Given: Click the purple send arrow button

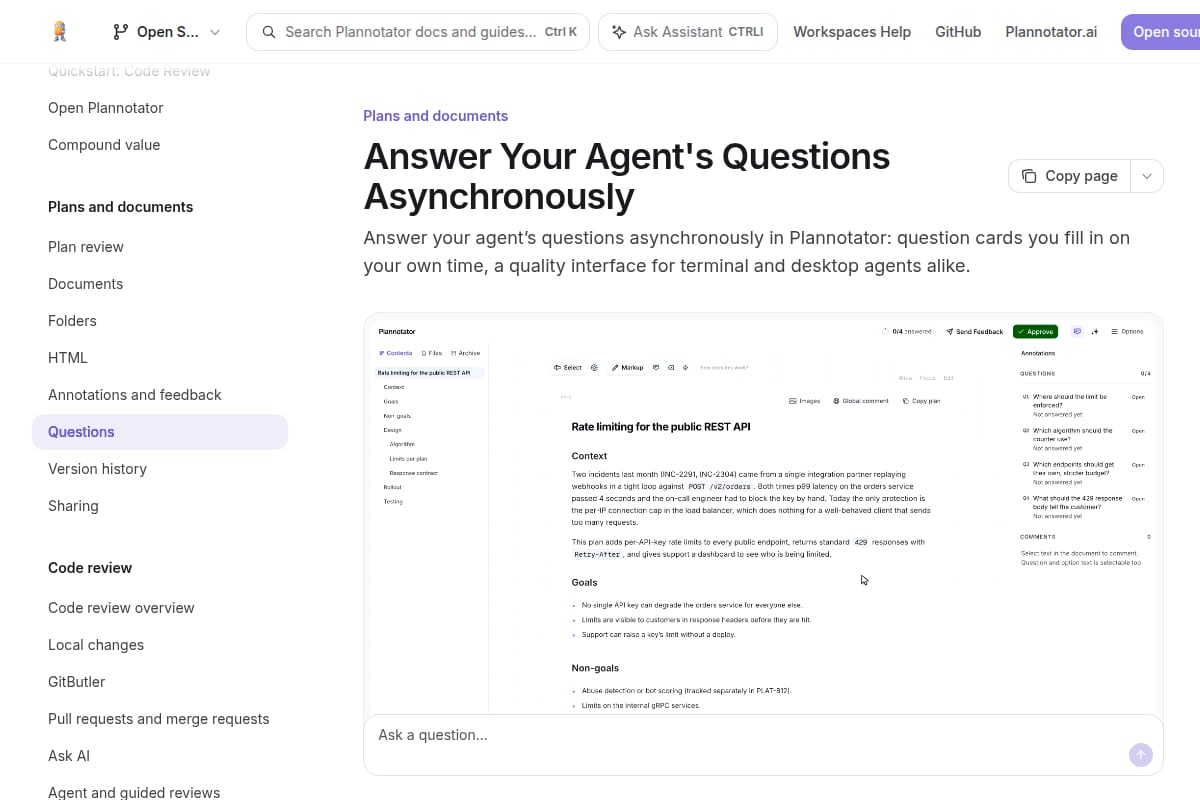Looking at the screenshot, I should coord(1141,755).
